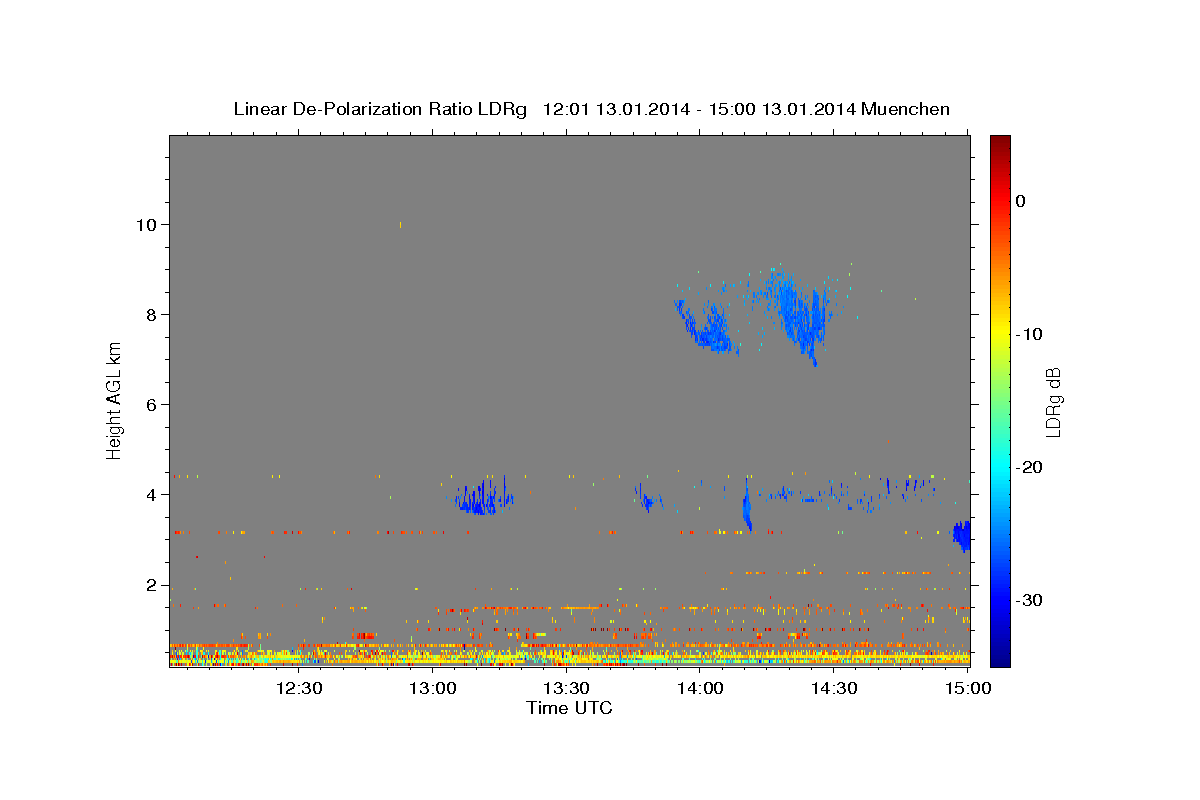The width and height of the screenshot is (1200, 800).
Task: Select the 'Muenchen' location text in the title
Action: 906,109
